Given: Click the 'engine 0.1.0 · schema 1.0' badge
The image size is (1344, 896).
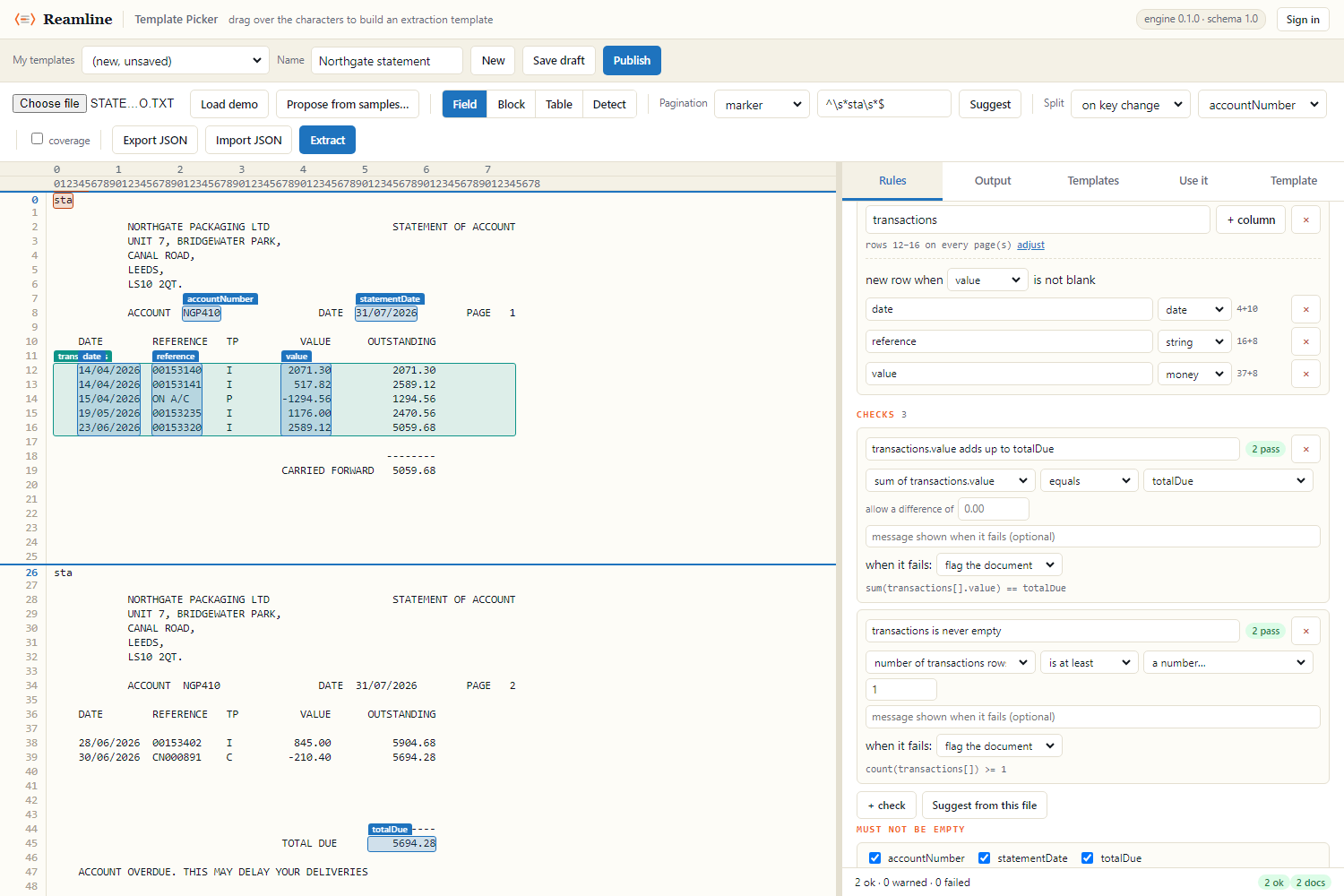Looking at the screenshot, I should [x=1201, y=19].
